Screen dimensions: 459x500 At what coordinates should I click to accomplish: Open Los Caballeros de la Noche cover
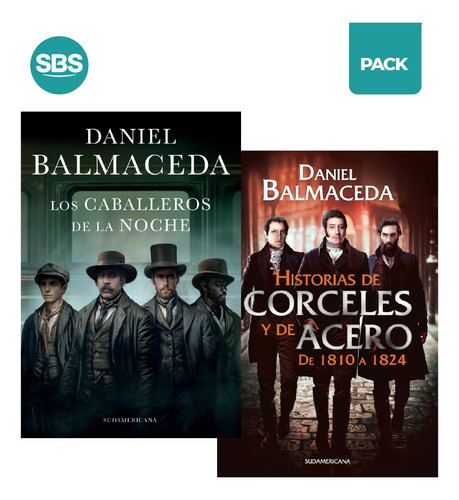pyautogui.click(x=131, y=275)
